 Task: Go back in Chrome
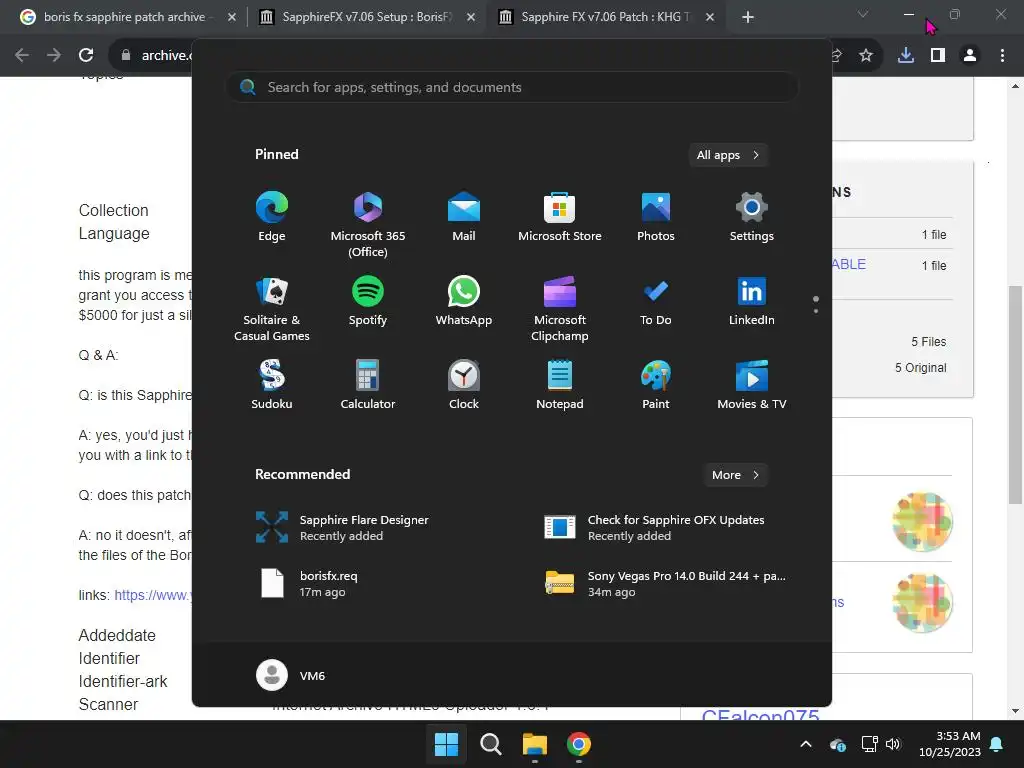(x=22, y=56)
